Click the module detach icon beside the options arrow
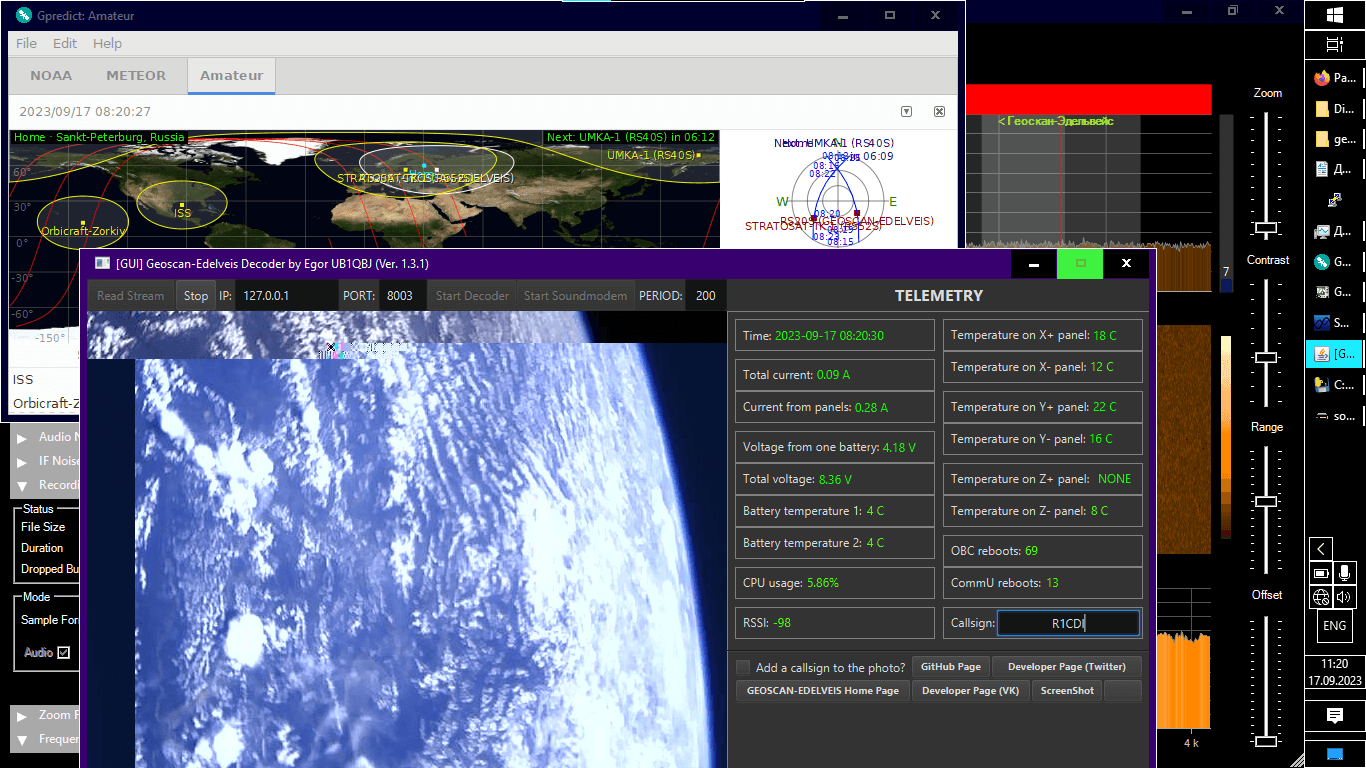 938,111
